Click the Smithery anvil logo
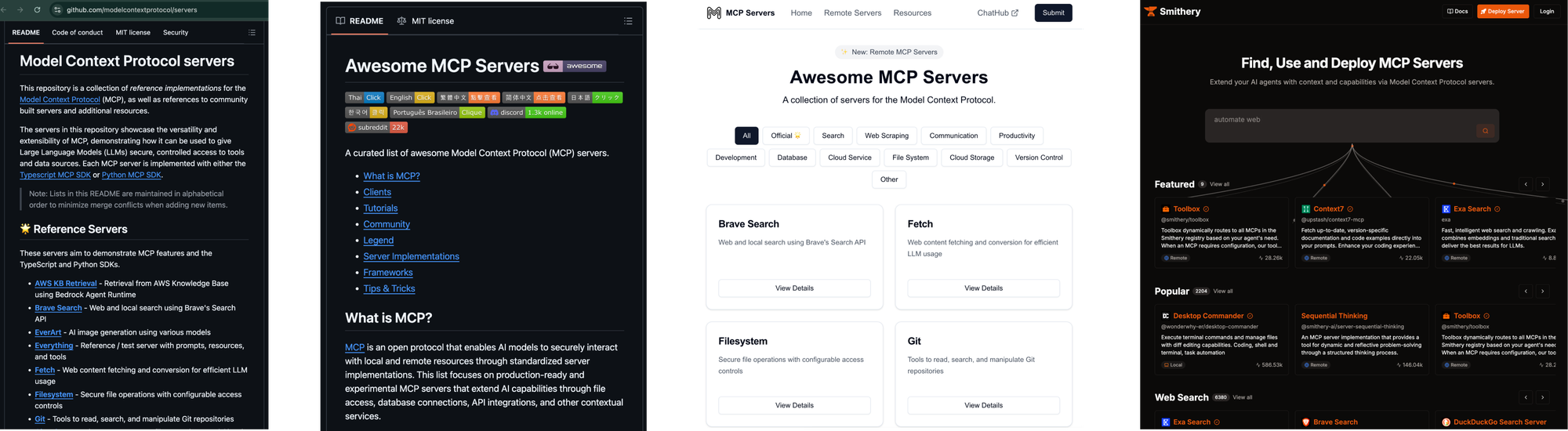 pyautogui.click(x=1150, y=12)
